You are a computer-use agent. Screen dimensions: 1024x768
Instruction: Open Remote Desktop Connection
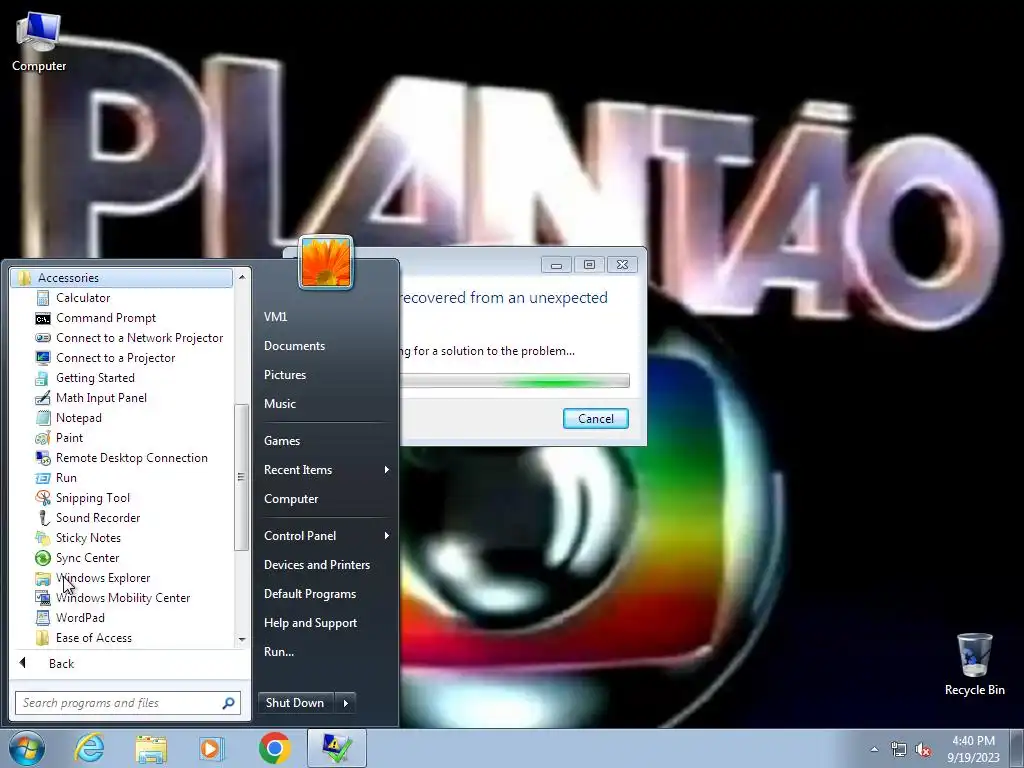click(x=131, y=458)
